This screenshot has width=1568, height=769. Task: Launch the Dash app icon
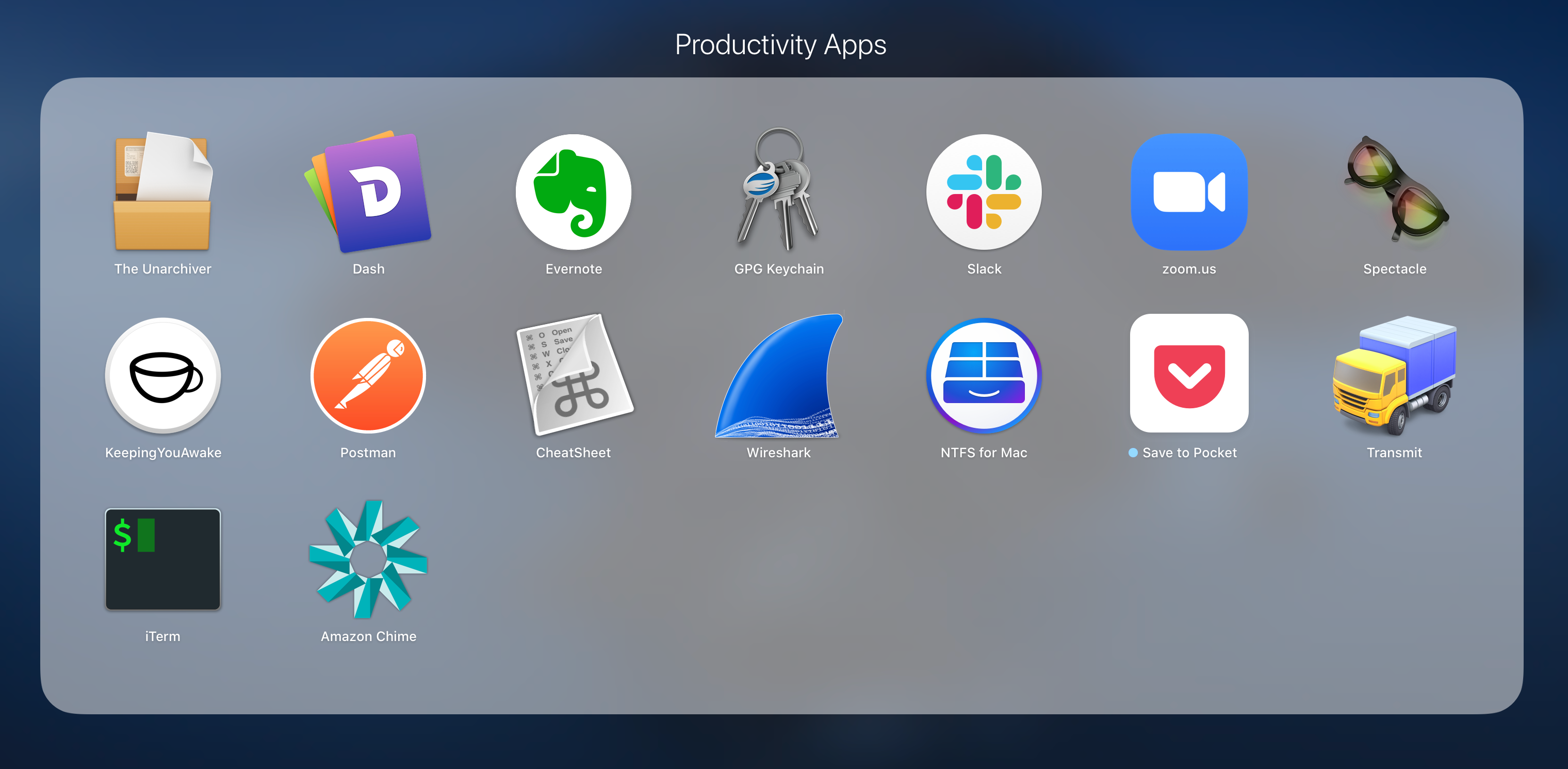[368, 191]
